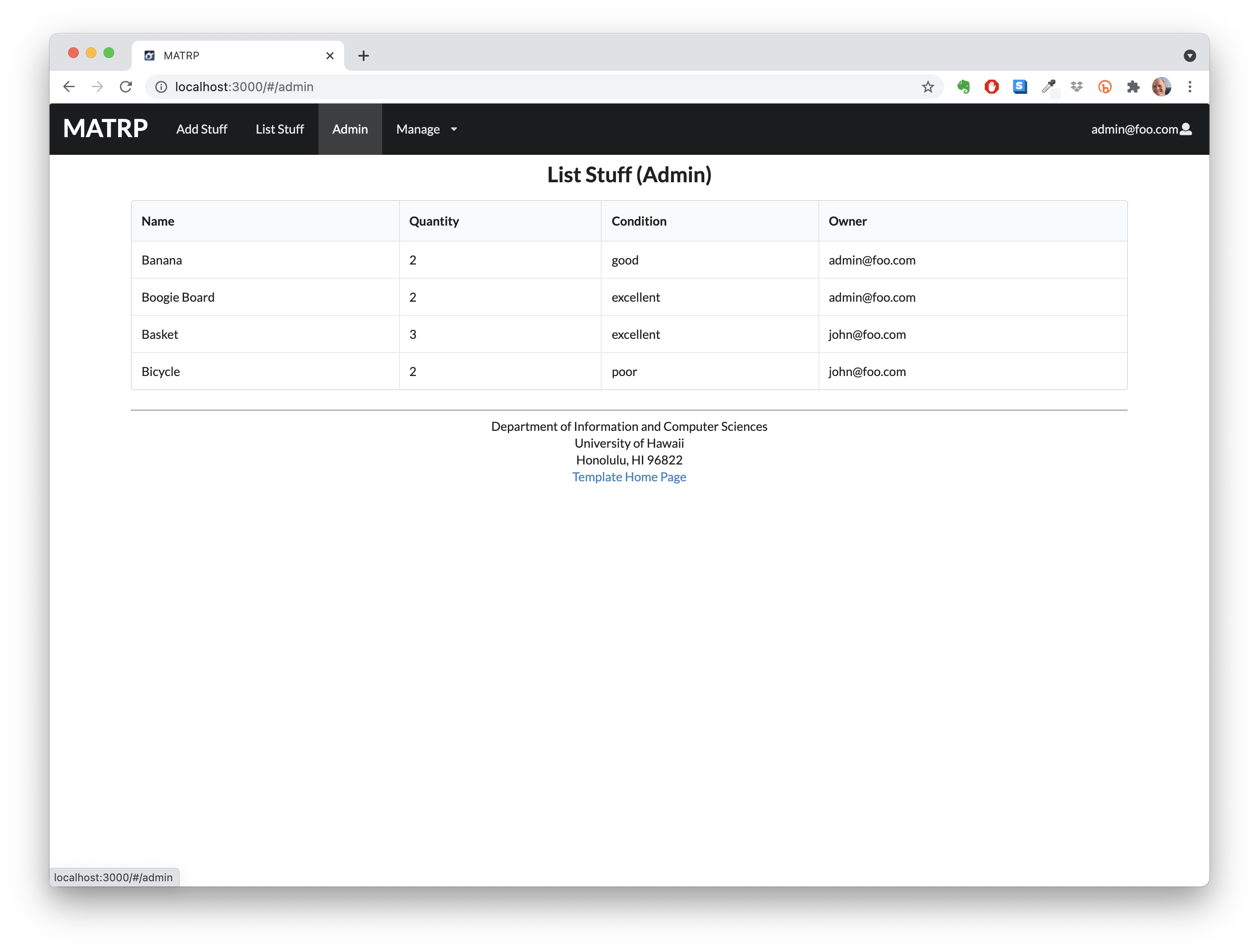Image resolution: width=1259 pixels, height=952 pixels.
Task: Reload the page
Action: (x=126, y=87)
